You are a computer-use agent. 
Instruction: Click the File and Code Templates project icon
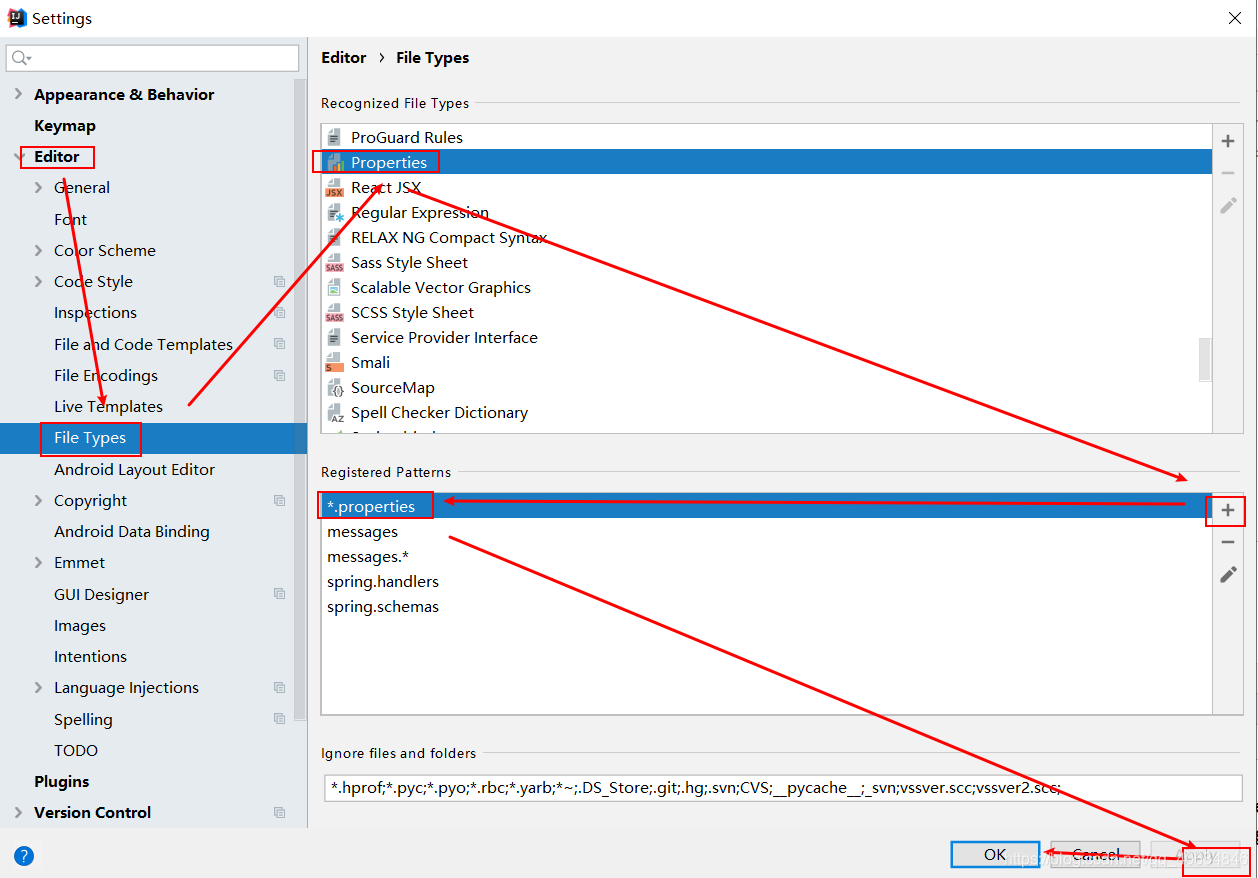(280, 344)
